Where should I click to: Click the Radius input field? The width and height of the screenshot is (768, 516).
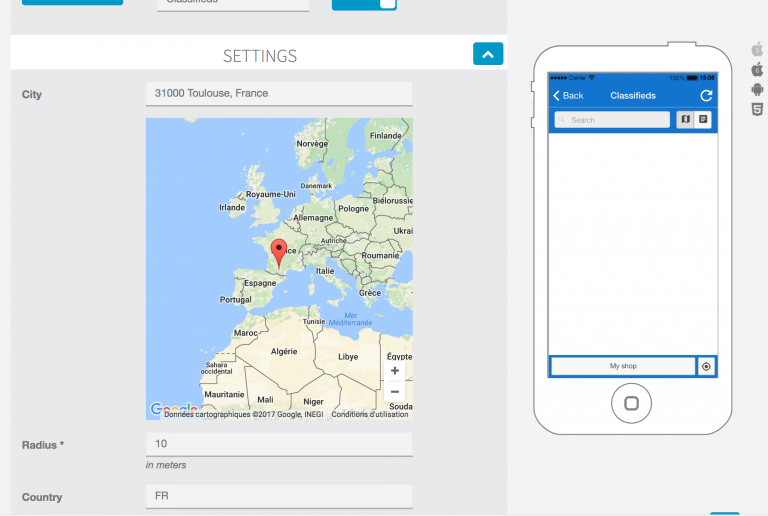[278, 444]
